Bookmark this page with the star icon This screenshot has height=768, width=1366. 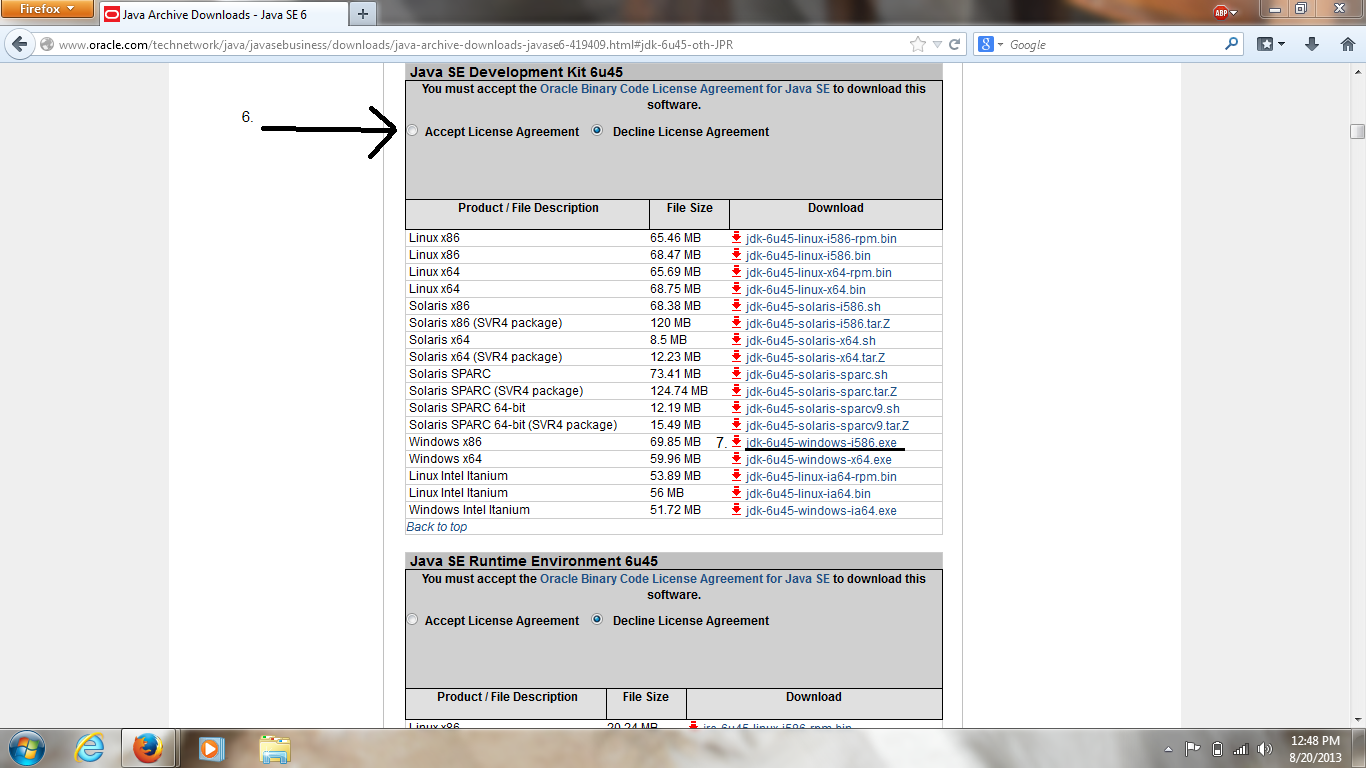point(918,44)
